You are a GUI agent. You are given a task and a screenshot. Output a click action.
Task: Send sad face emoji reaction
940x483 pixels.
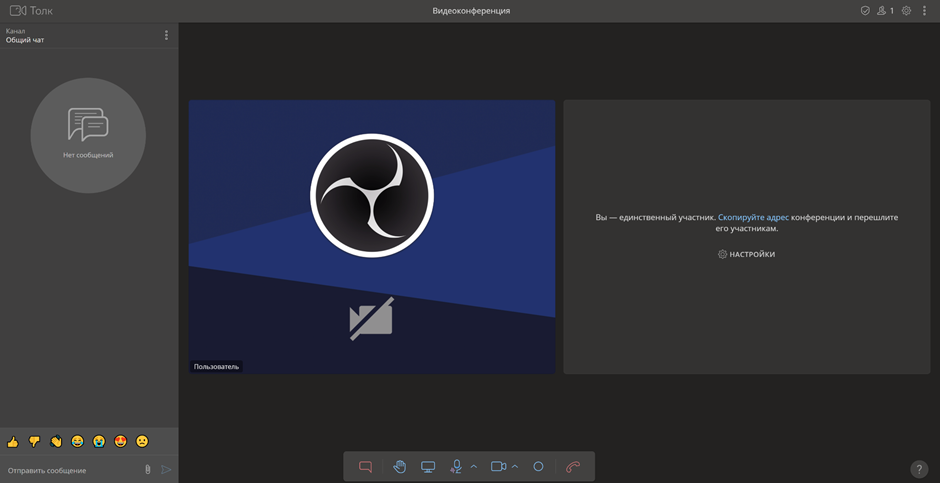coord(142,442)
